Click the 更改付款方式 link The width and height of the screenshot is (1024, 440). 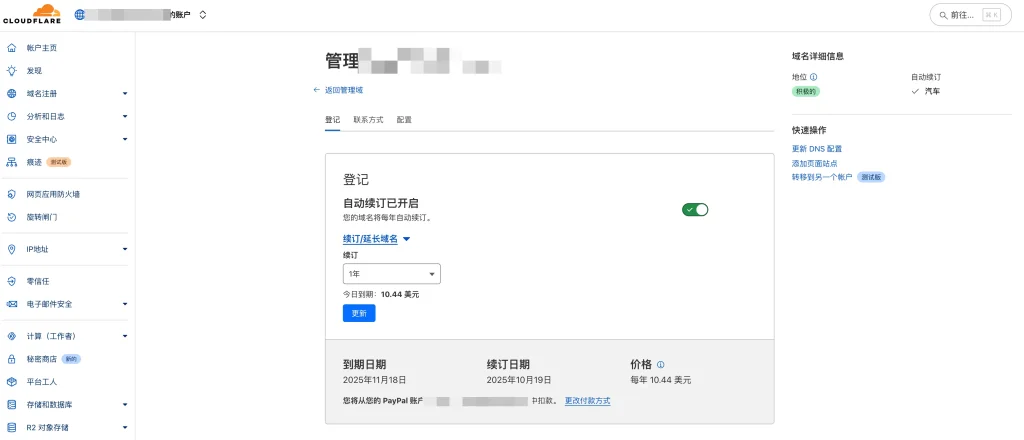pyautogui.click(x=588, y=401)
